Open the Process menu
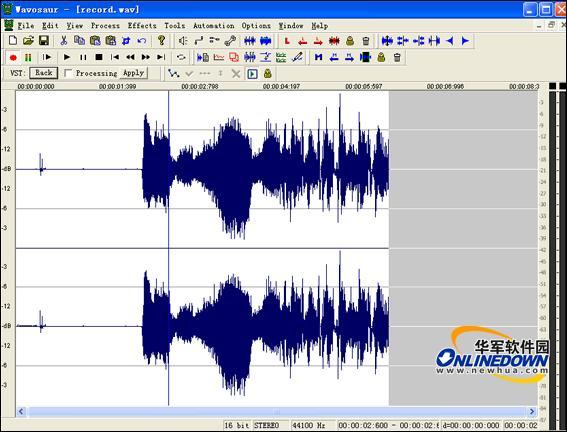567x432 pixels. tap(105, 26)
